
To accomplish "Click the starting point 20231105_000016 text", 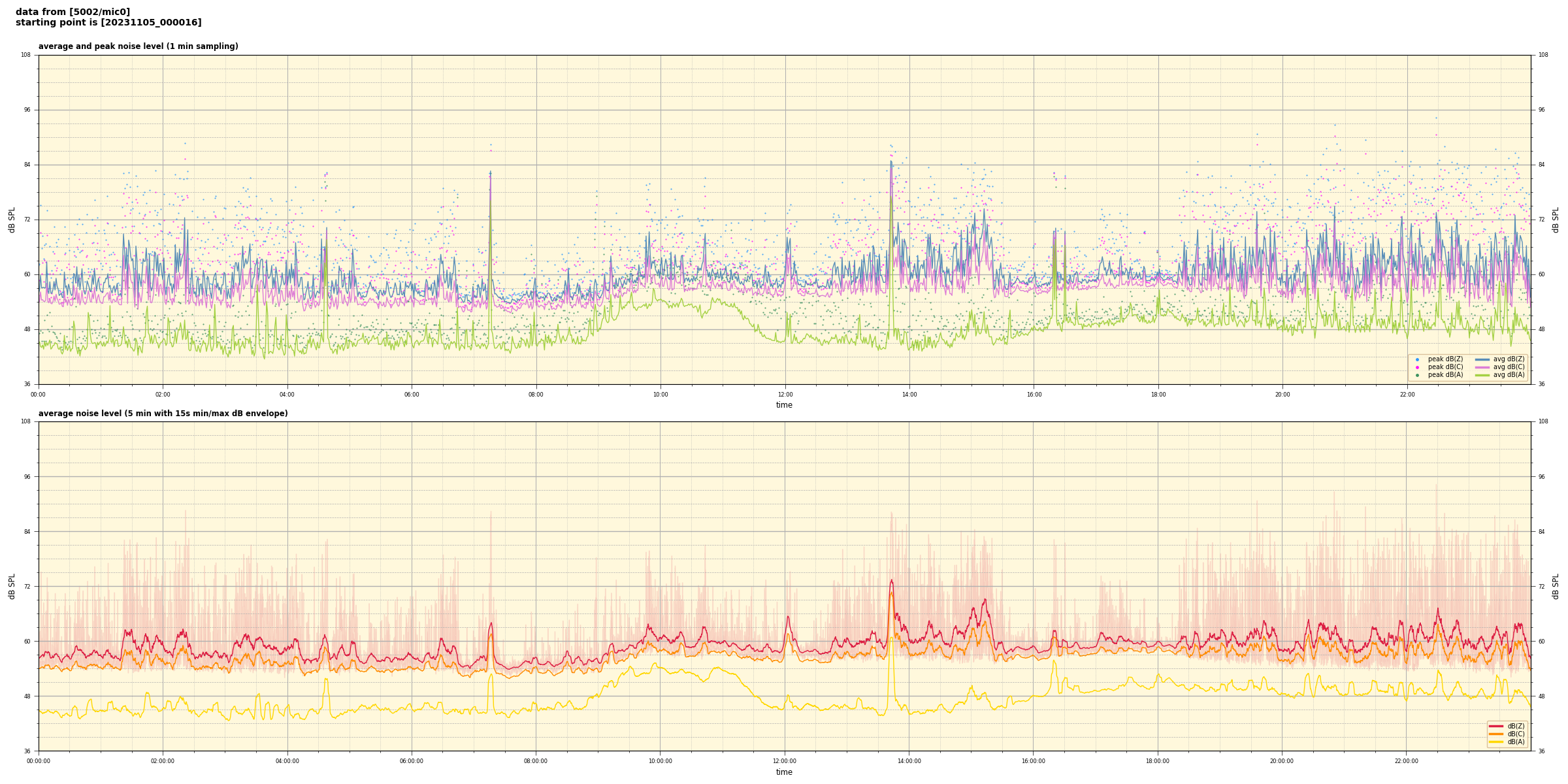I will tap(108, 23).
